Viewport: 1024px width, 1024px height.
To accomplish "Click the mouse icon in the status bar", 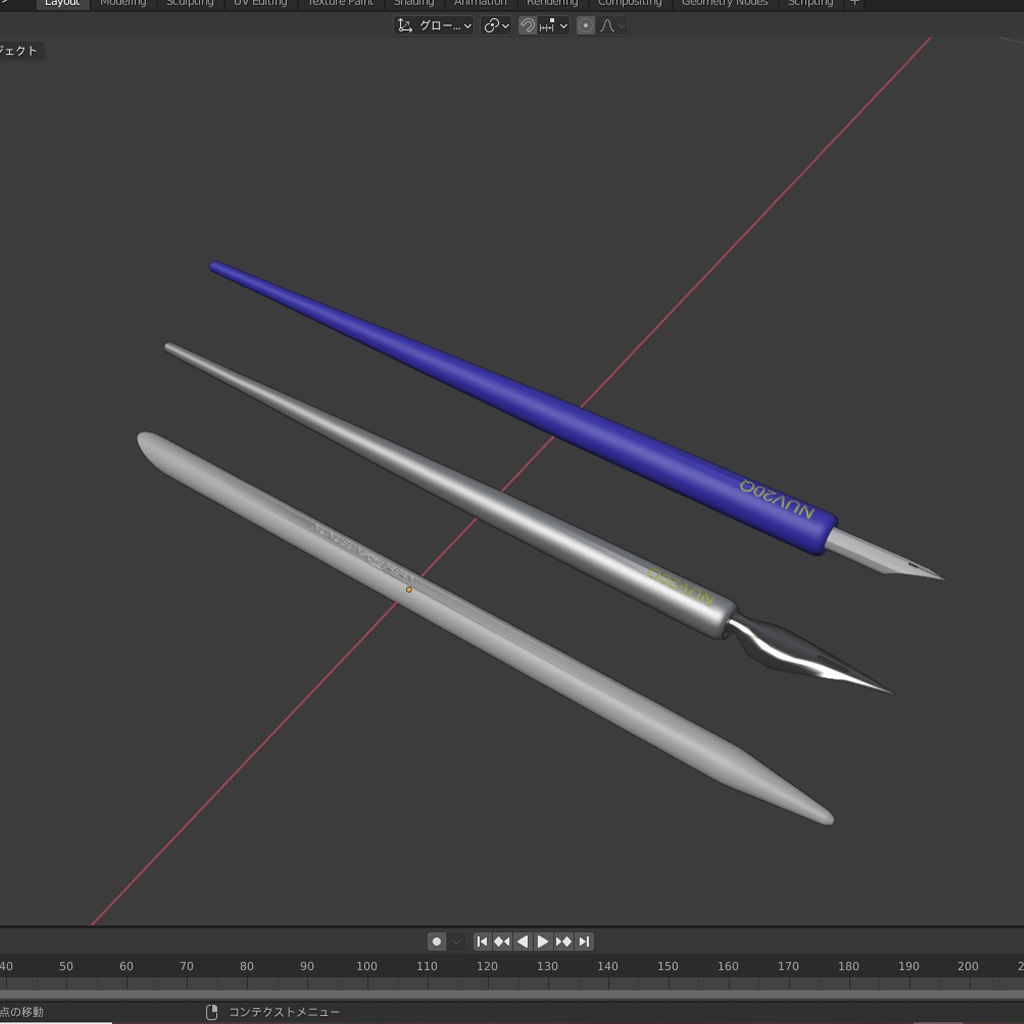I will pyautogui.click(x=212, y=1012).
